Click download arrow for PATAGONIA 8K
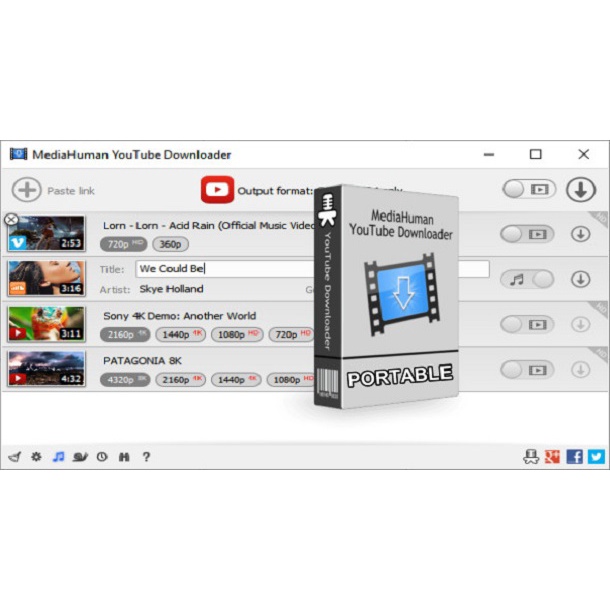The height and width of the screenshot is (610, 610). coord(581,370)
